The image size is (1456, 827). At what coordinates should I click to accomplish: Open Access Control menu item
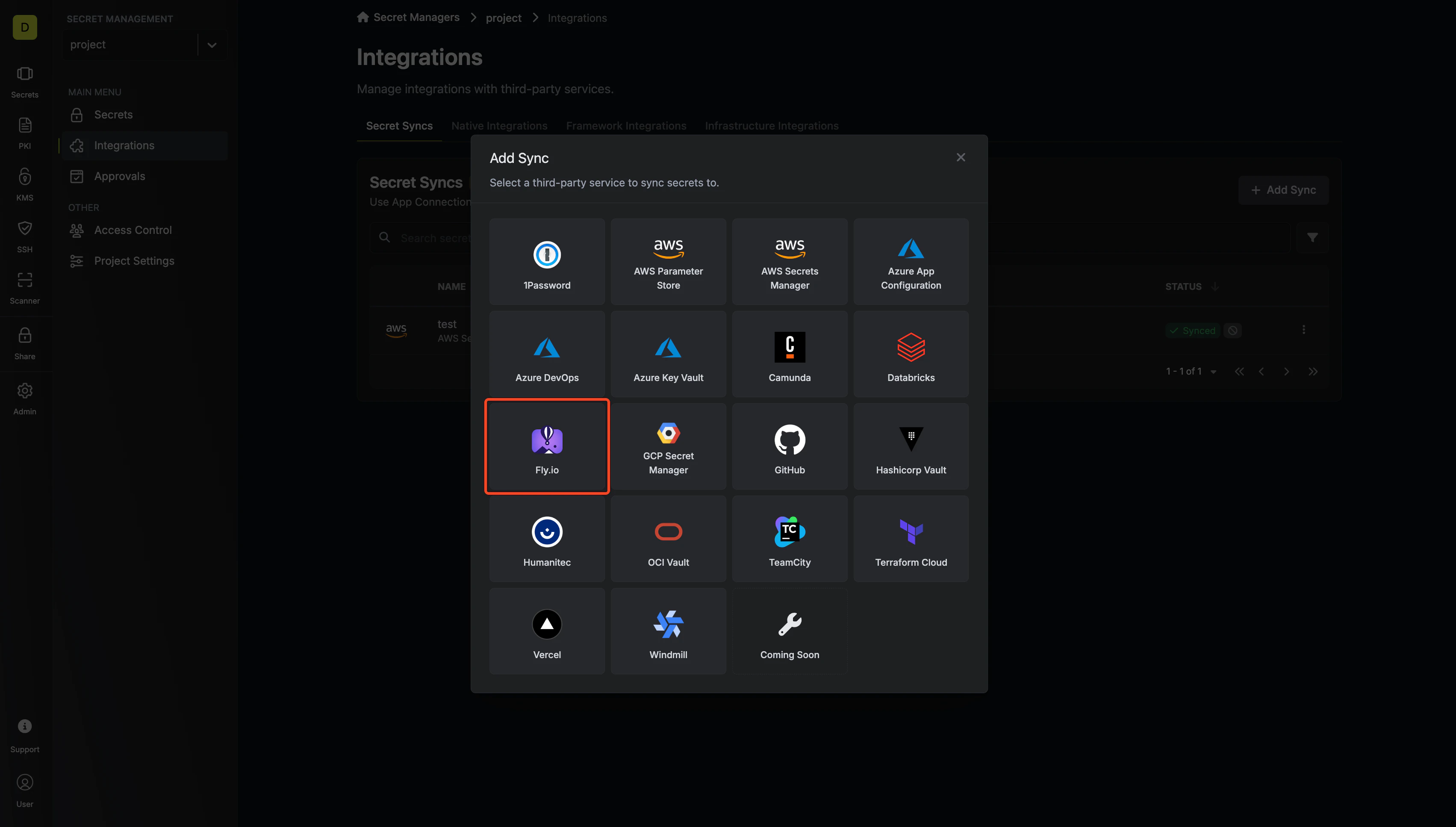145,230
